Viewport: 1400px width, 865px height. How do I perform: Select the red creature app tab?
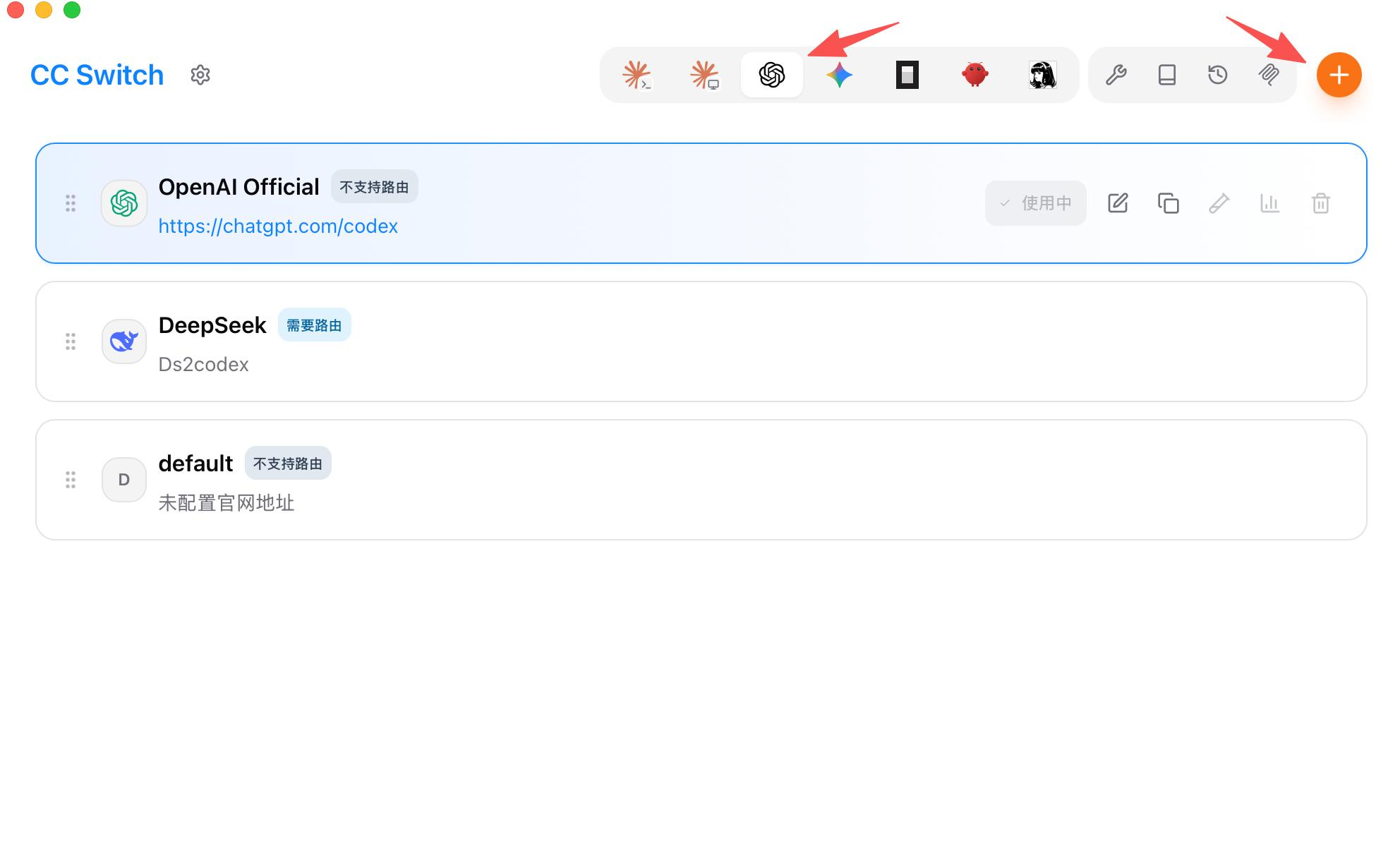click(975, 75)
